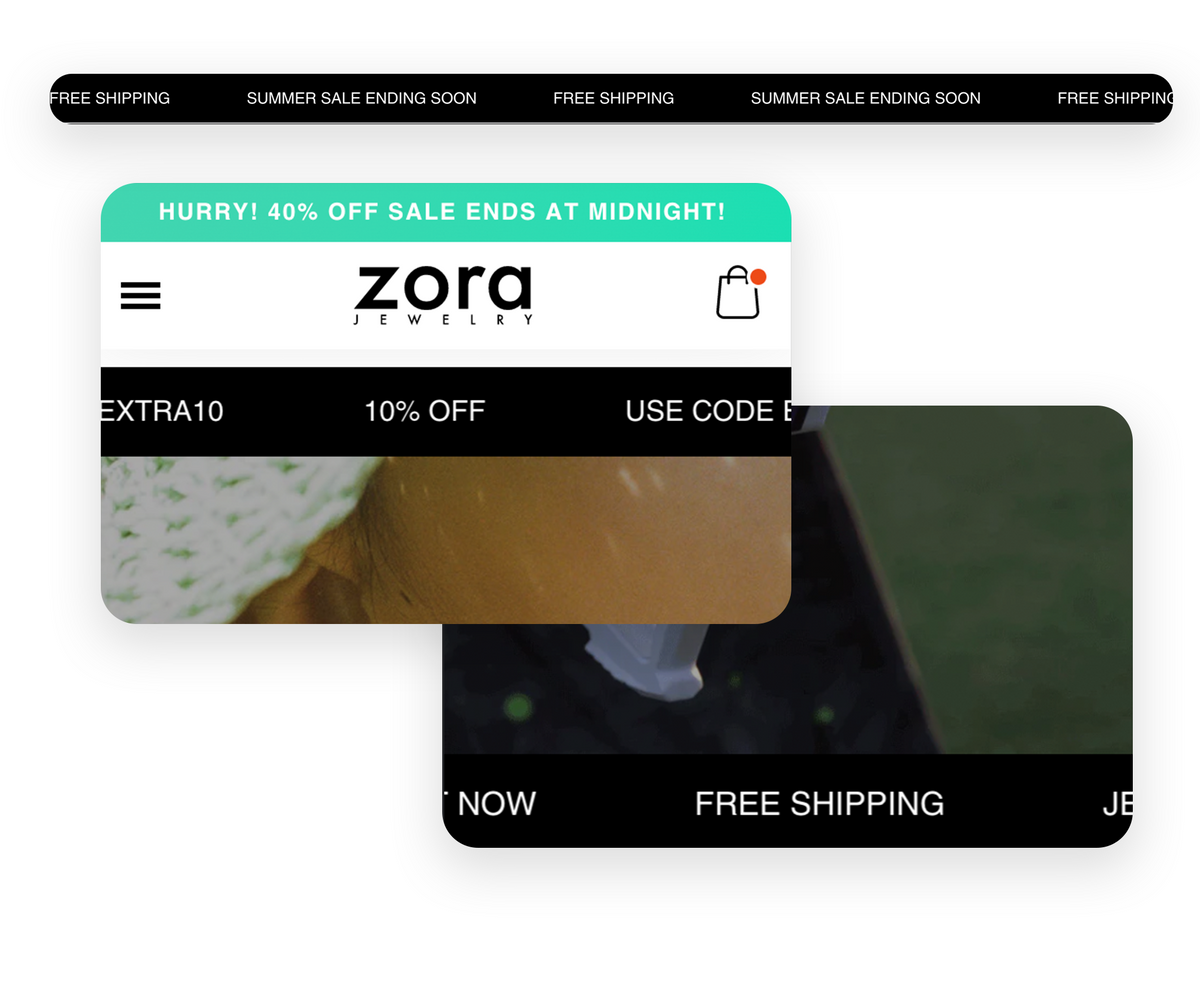1200x987 pixels.
Task: Click the knit hat product photo
Action: [x=446, y=540]
